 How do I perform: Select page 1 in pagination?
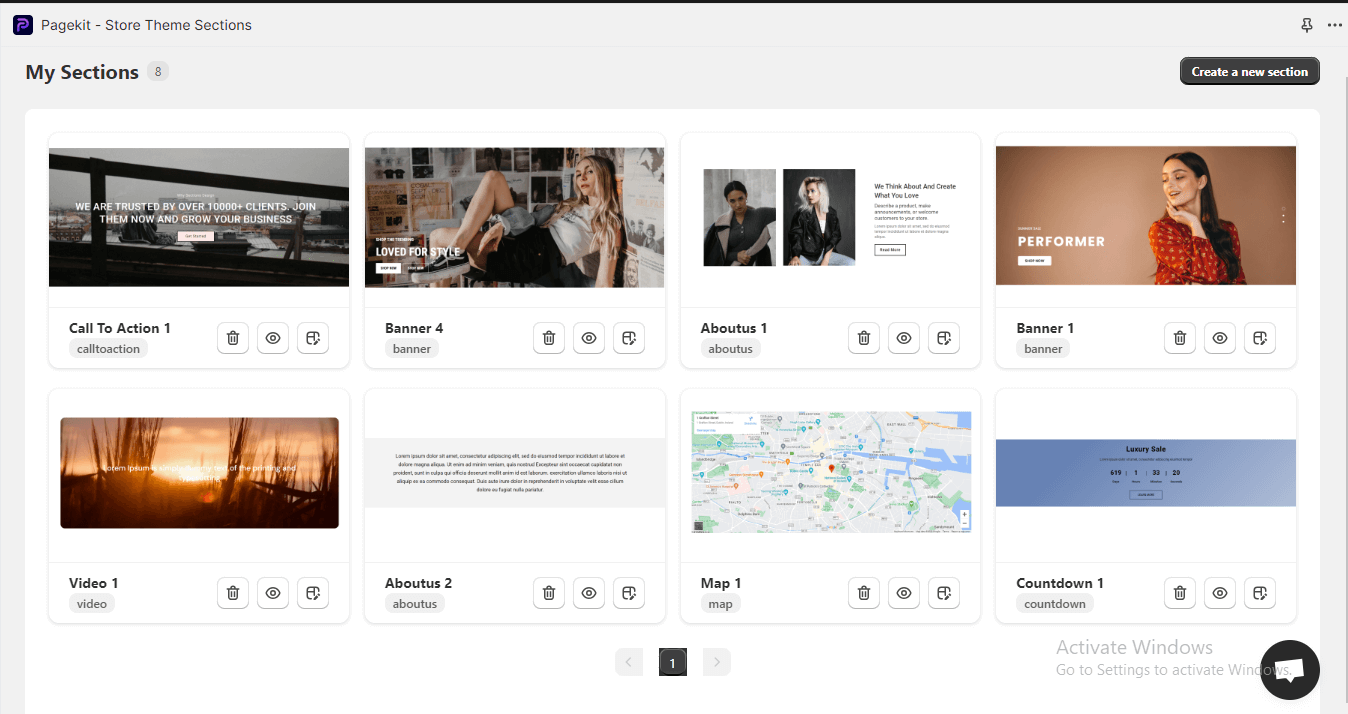tap(673, 662)
